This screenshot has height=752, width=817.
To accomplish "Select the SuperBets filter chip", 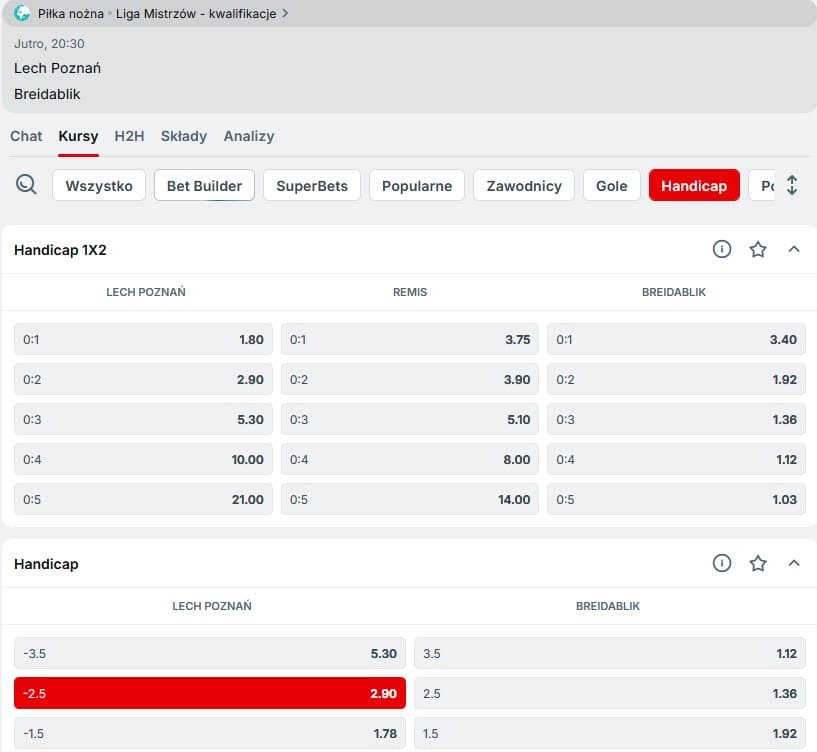I will click(x=312, y=186).
